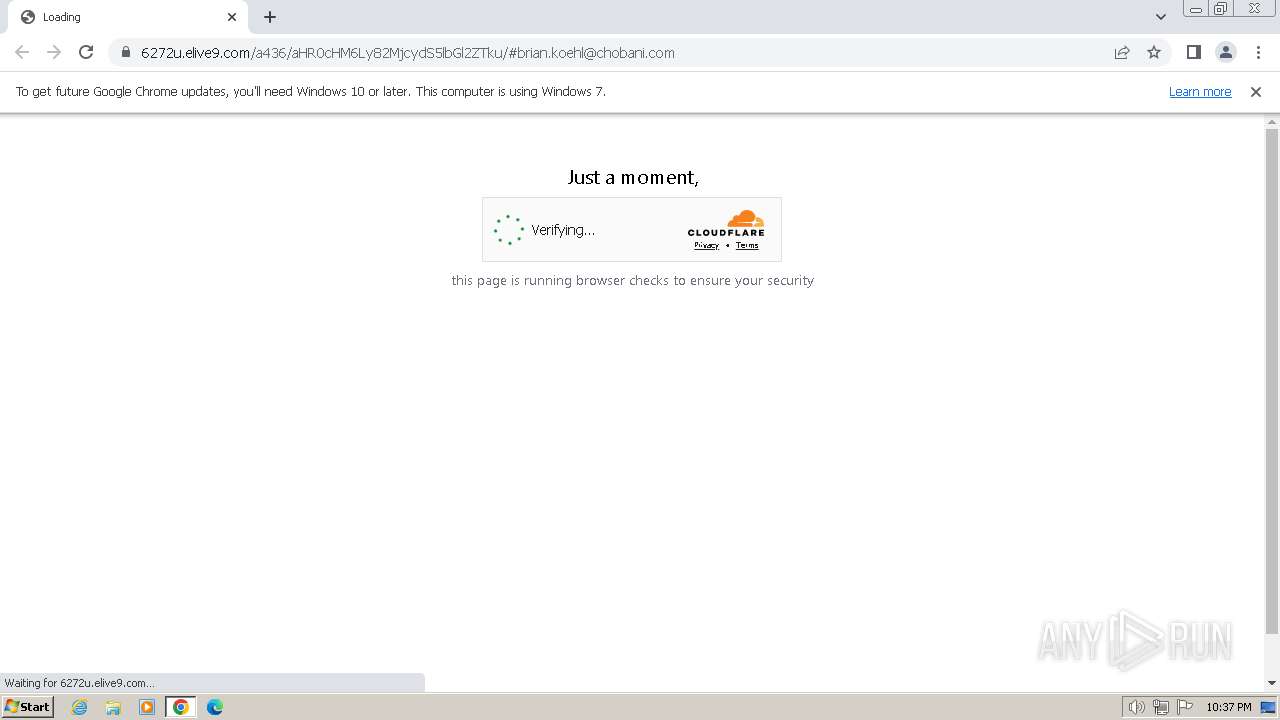Reload the current page
The image size is (1280, 720).
tap(86, 52)
